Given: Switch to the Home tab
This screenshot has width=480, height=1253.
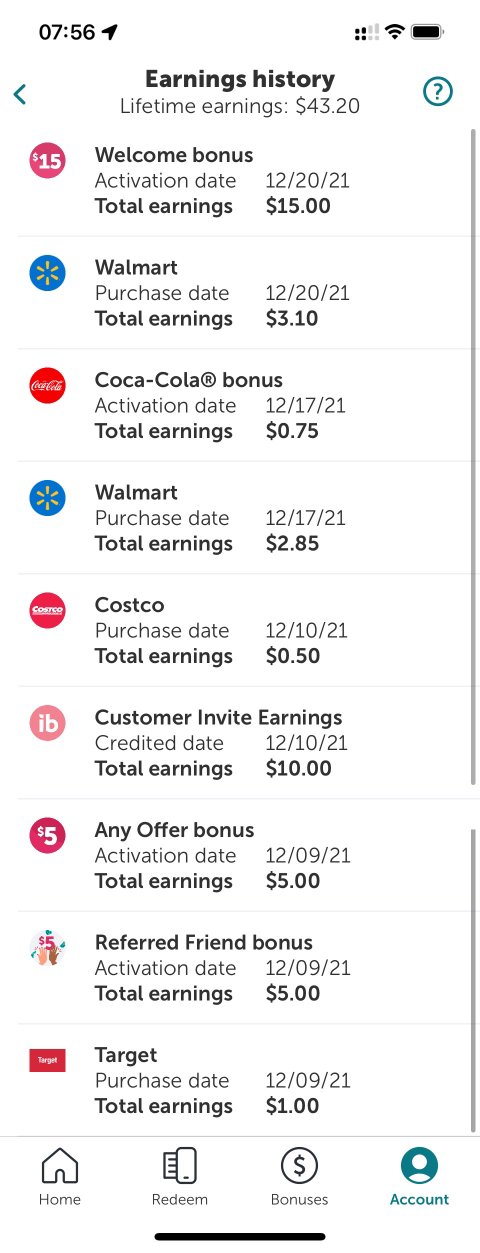Looking at the screenshot, I should [60, 1177].
